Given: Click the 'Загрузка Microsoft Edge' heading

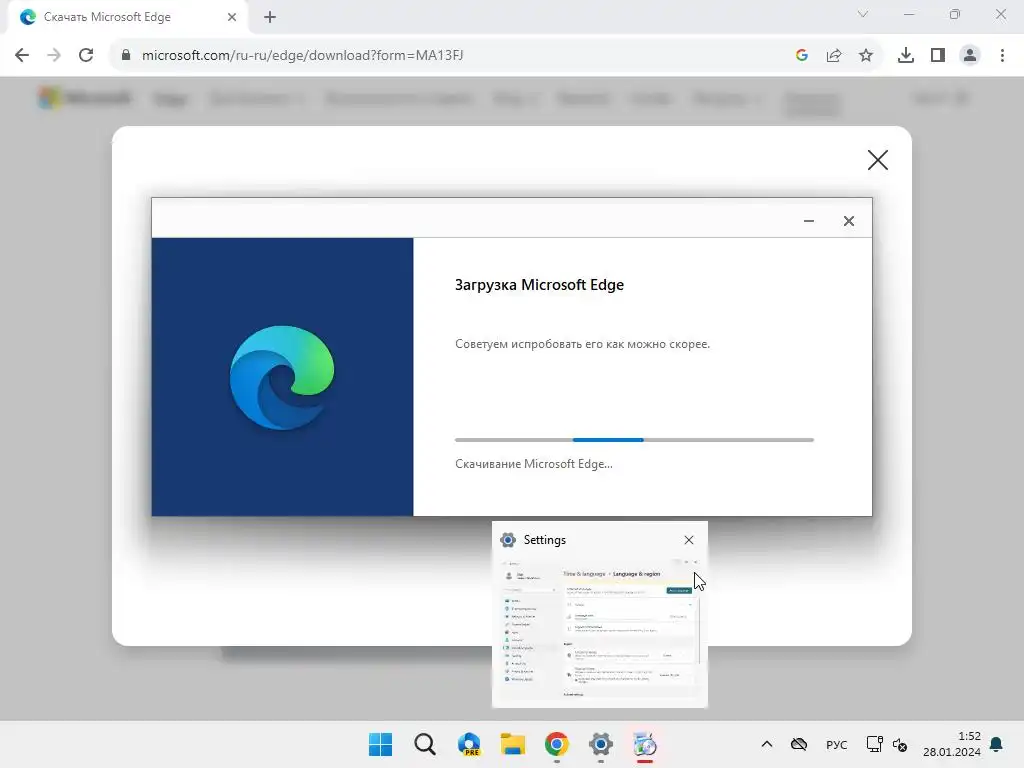Looking at the screenshot, I should pyautogui.click(x=539, y=285).
